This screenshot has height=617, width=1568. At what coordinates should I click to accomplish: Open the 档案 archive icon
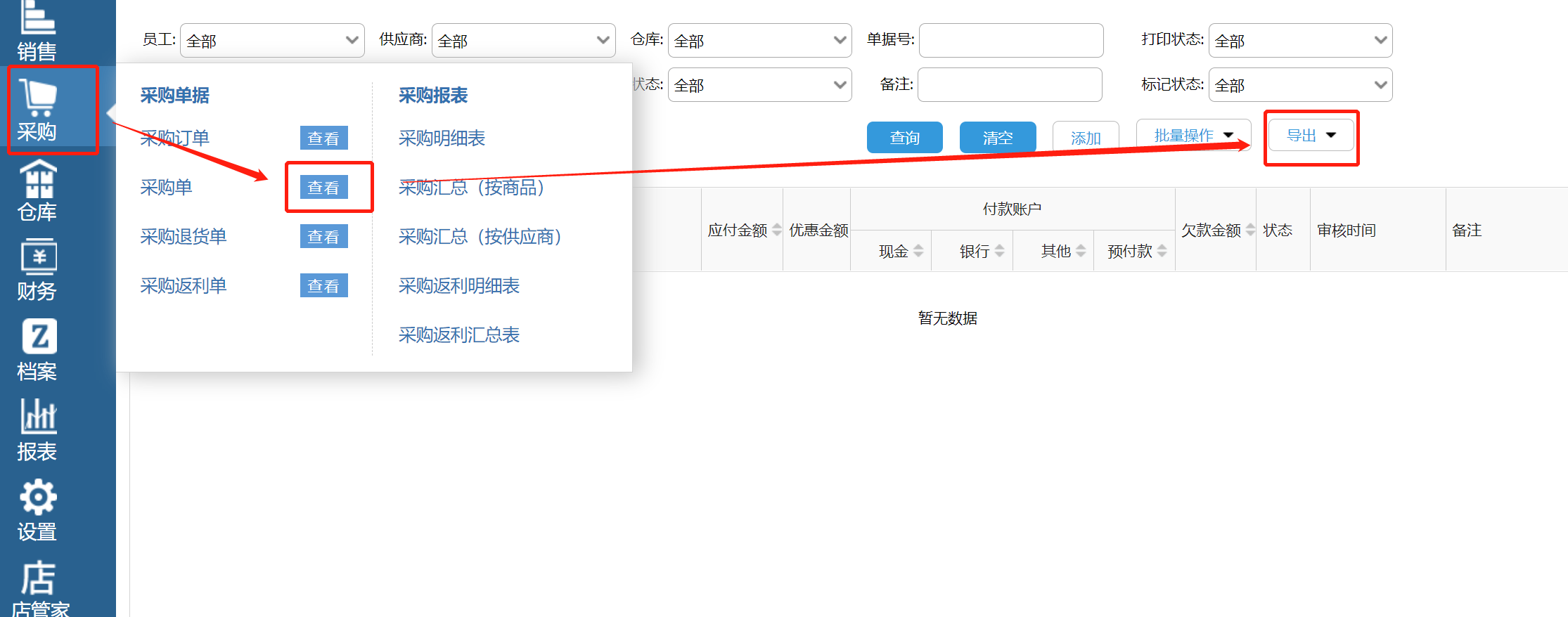coord(38,349)
